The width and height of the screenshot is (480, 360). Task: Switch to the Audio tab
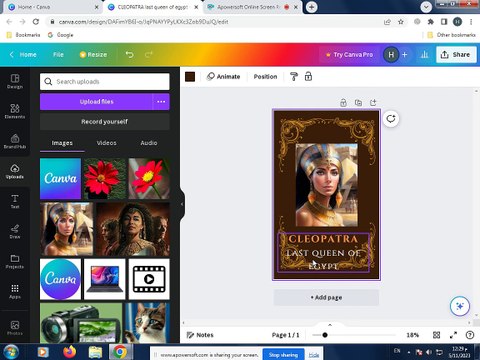coord(149,143)
